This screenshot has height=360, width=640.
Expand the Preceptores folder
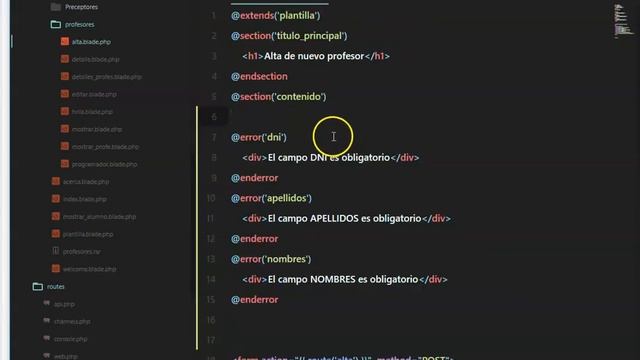click(56, 7)
